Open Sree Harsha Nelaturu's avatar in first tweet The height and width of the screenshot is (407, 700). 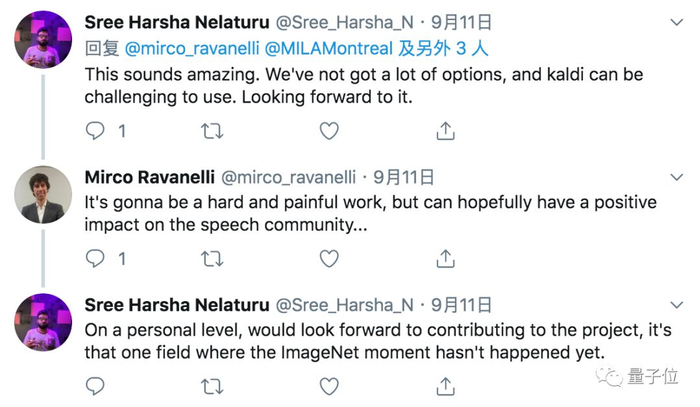42,40
